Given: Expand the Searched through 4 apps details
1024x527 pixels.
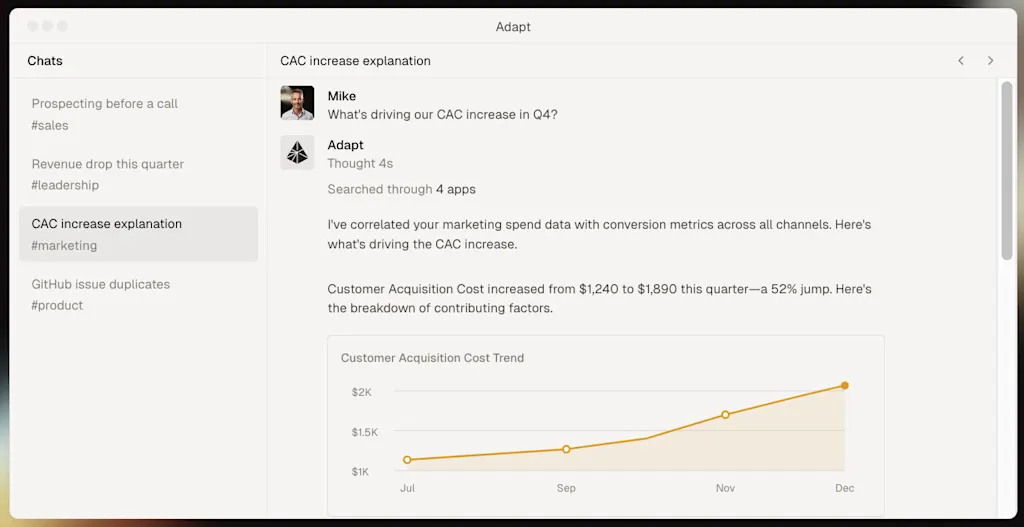Looking at the screenshot, I should (x=401, y=189).
